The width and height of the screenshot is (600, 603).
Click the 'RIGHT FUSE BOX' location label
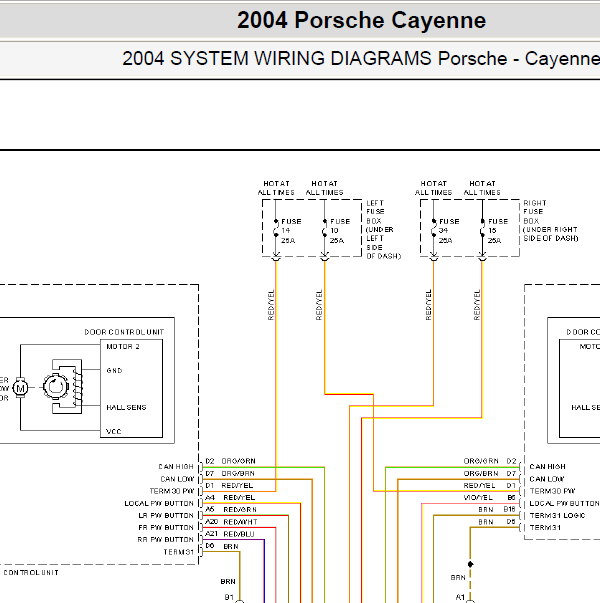(550, 220)
